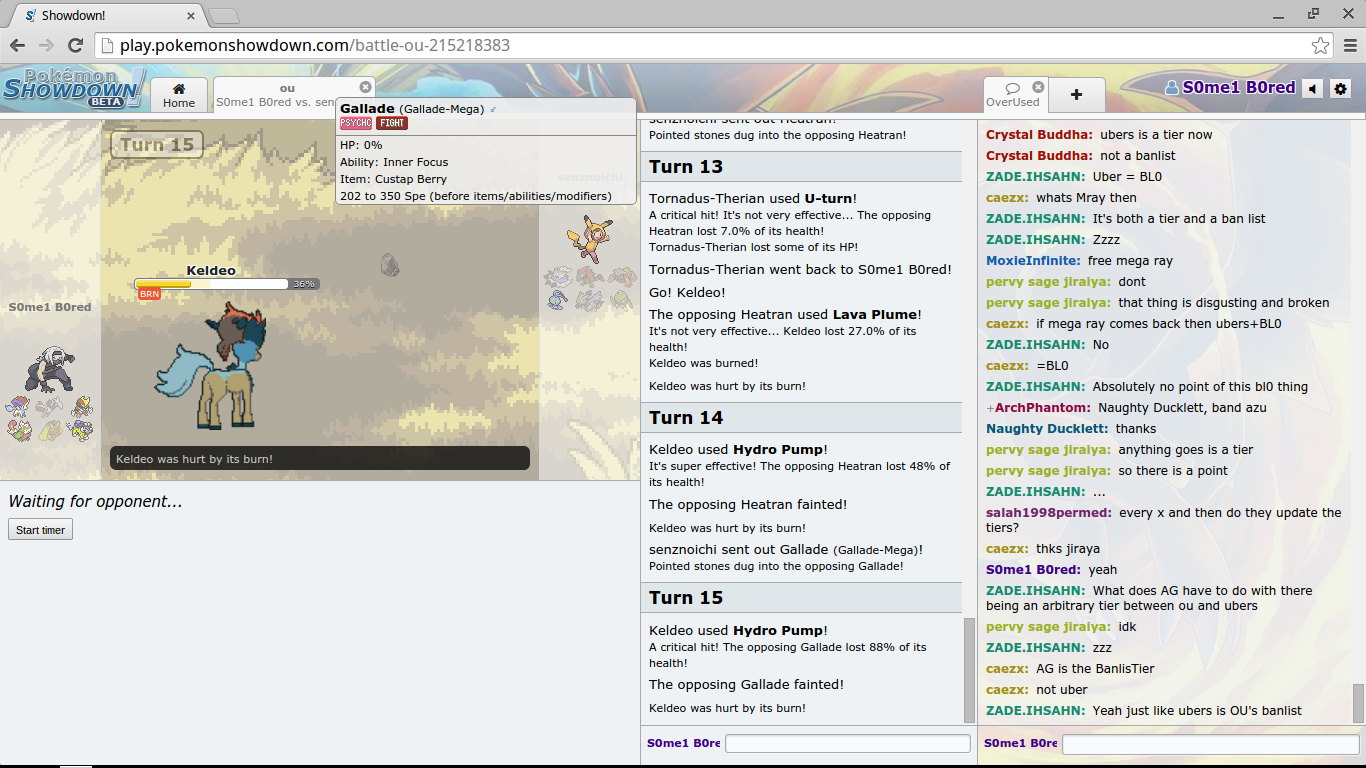Click the blue Manaphy icon in opponent's team
This screenshot has height=768, width=1366.
pyautogui.click(x=557, y=299)
